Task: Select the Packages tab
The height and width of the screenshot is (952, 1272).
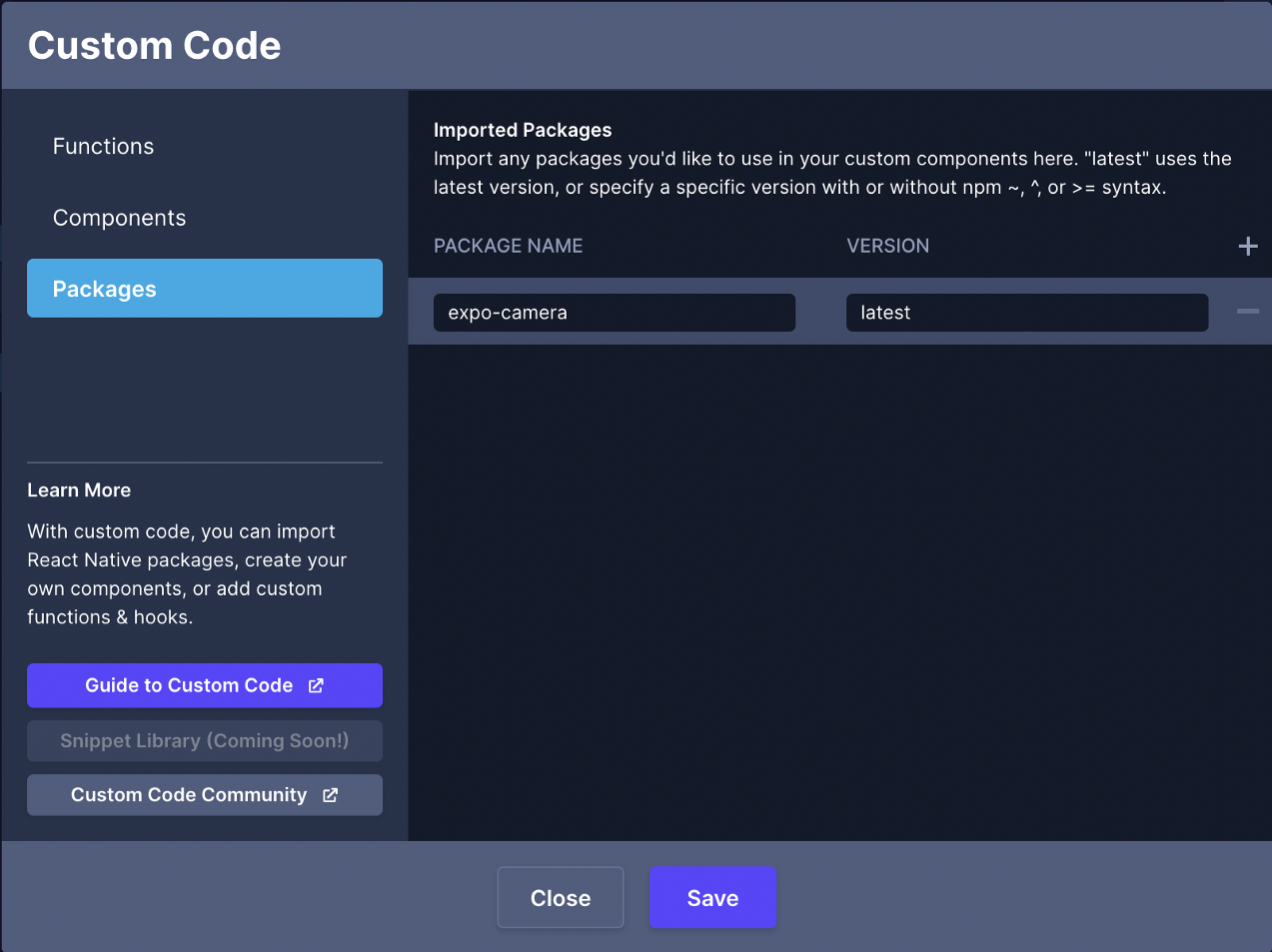Action: (x=204, y=289)
